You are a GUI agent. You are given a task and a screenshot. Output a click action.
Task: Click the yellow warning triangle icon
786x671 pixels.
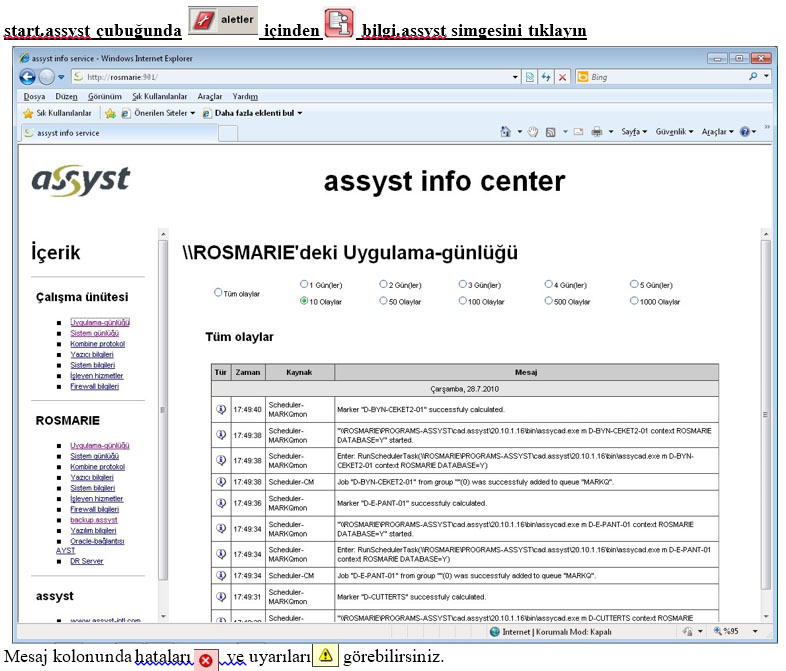click(325, 655)
